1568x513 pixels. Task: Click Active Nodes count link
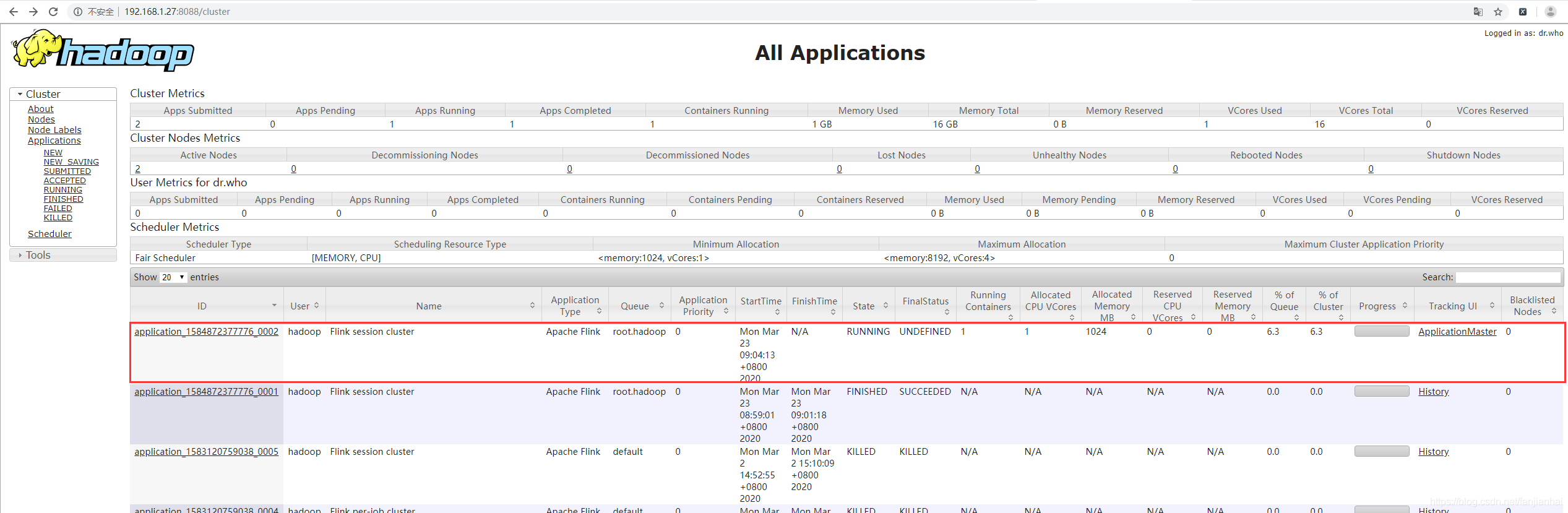[138, 169]
